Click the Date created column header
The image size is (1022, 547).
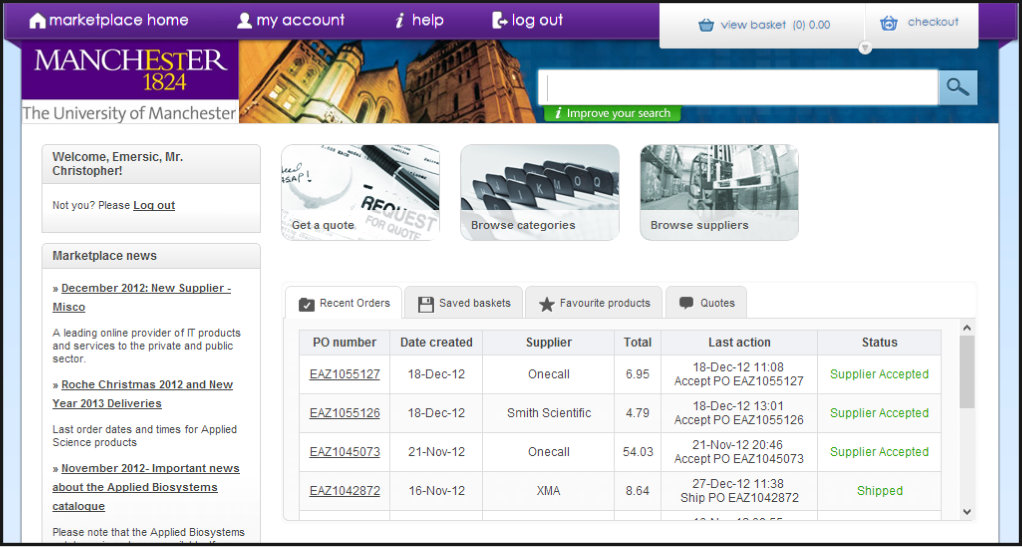[436, 342]
